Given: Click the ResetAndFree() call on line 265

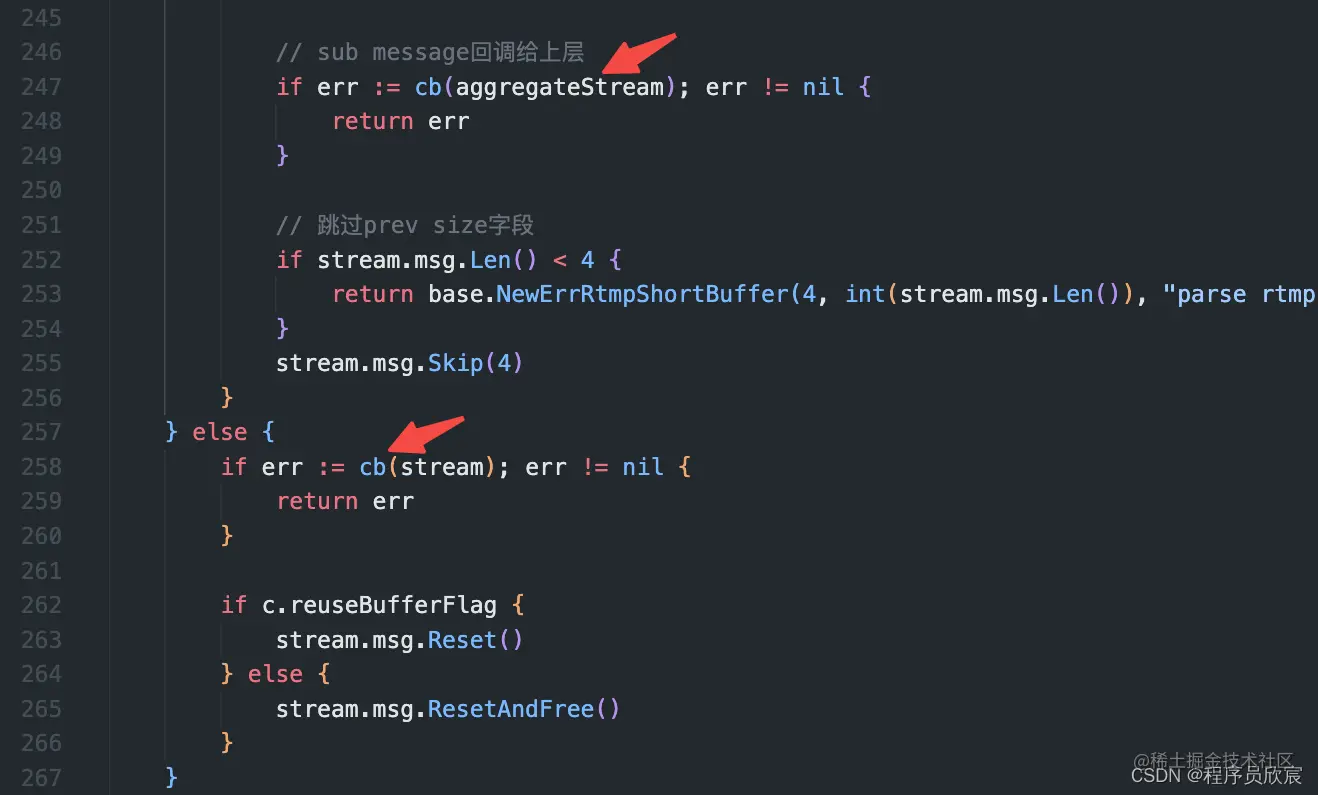Looking at the screenshot, I should 524,709.
